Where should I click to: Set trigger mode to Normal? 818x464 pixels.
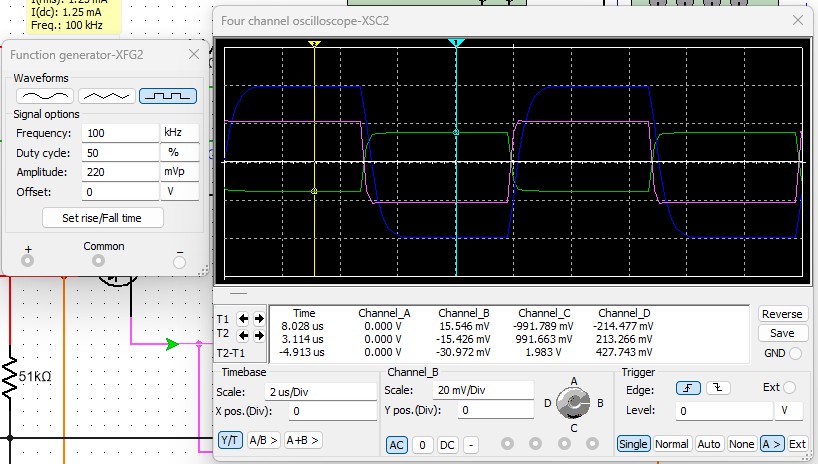pos(672,444)
